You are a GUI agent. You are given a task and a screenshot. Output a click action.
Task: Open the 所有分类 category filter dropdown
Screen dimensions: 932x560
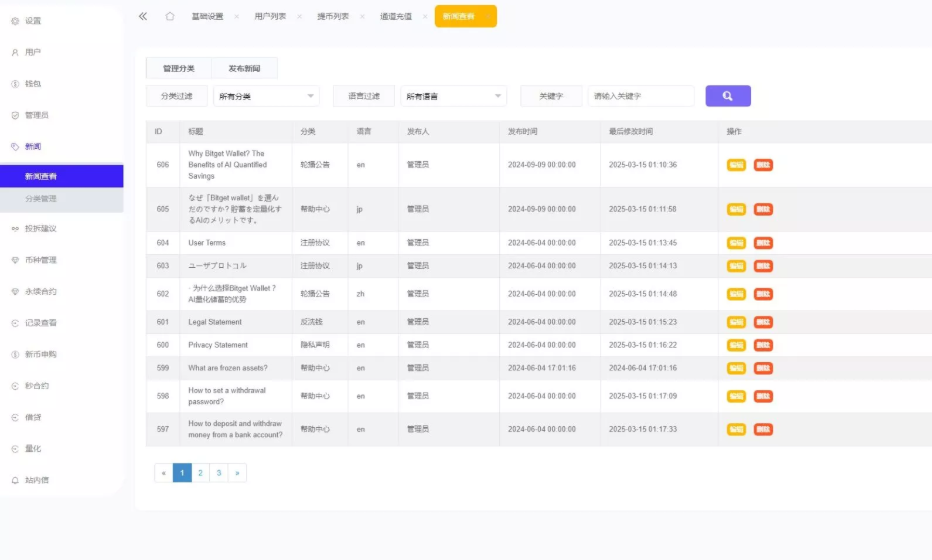coord(266,96)
